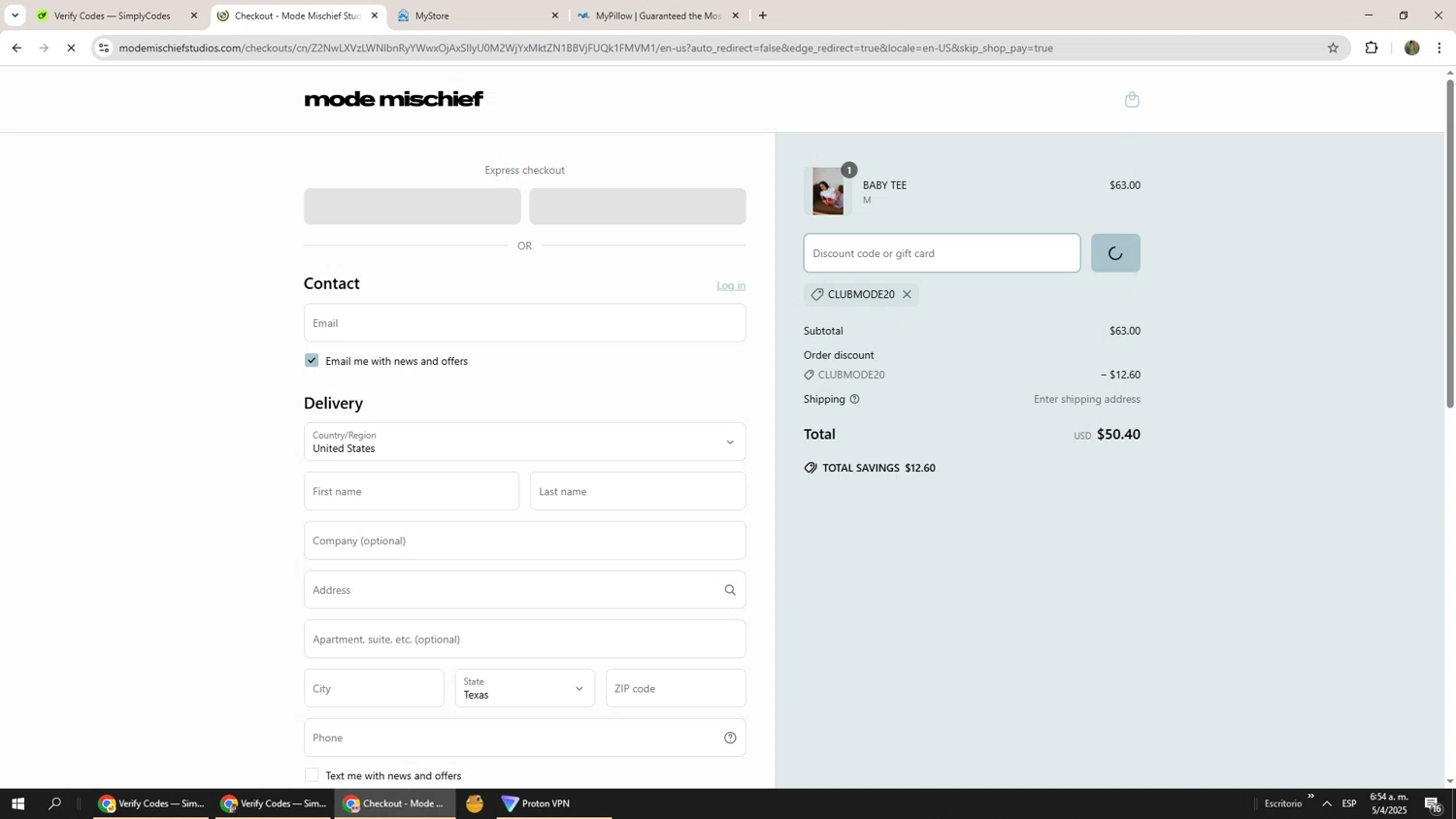1456x819 pixels.
Task: Close the Verify Codes SimplyCodes tab
Action: [194, 16]
